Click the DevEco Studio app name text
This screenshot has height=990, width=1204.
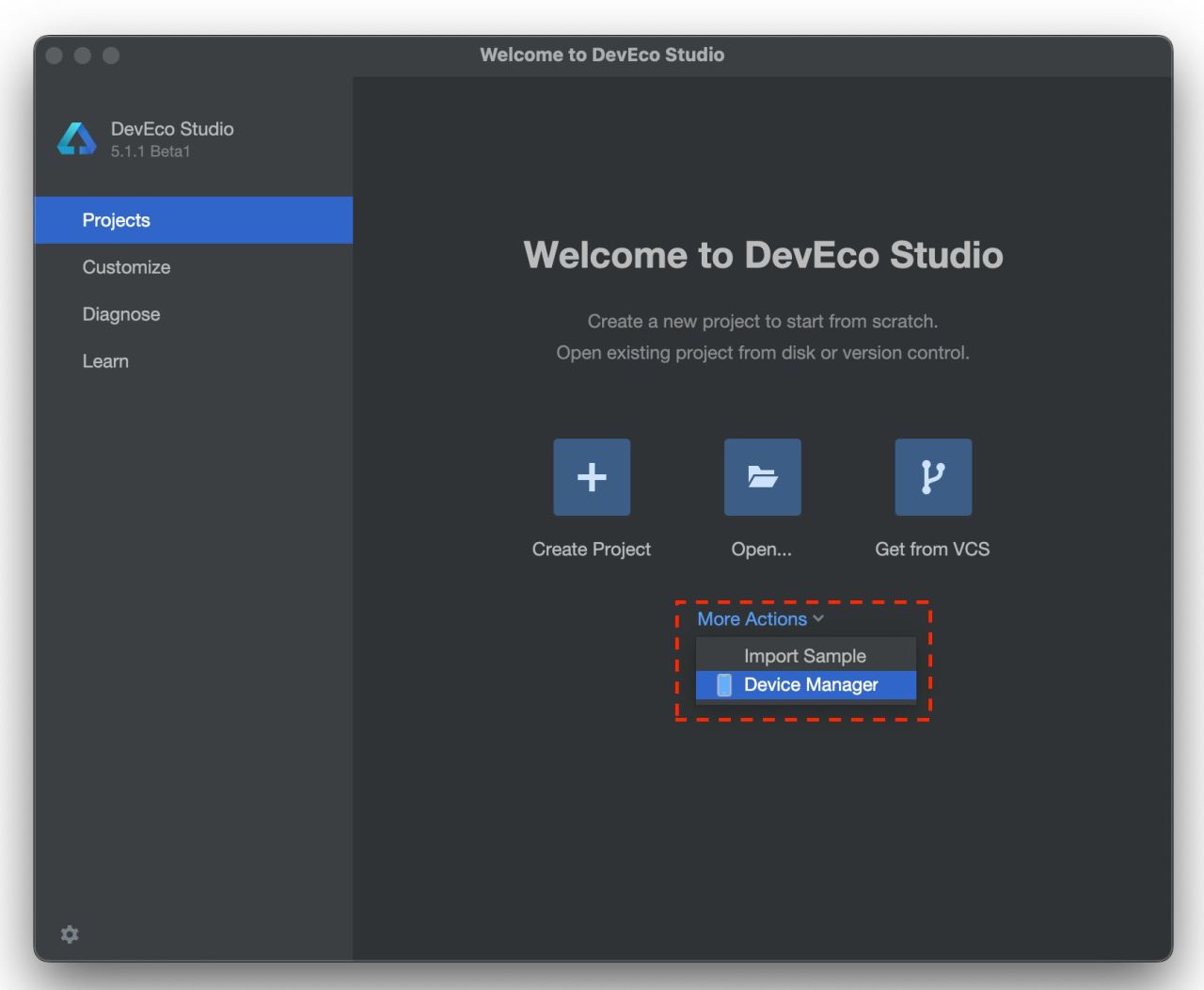click(x=172, y=129)
